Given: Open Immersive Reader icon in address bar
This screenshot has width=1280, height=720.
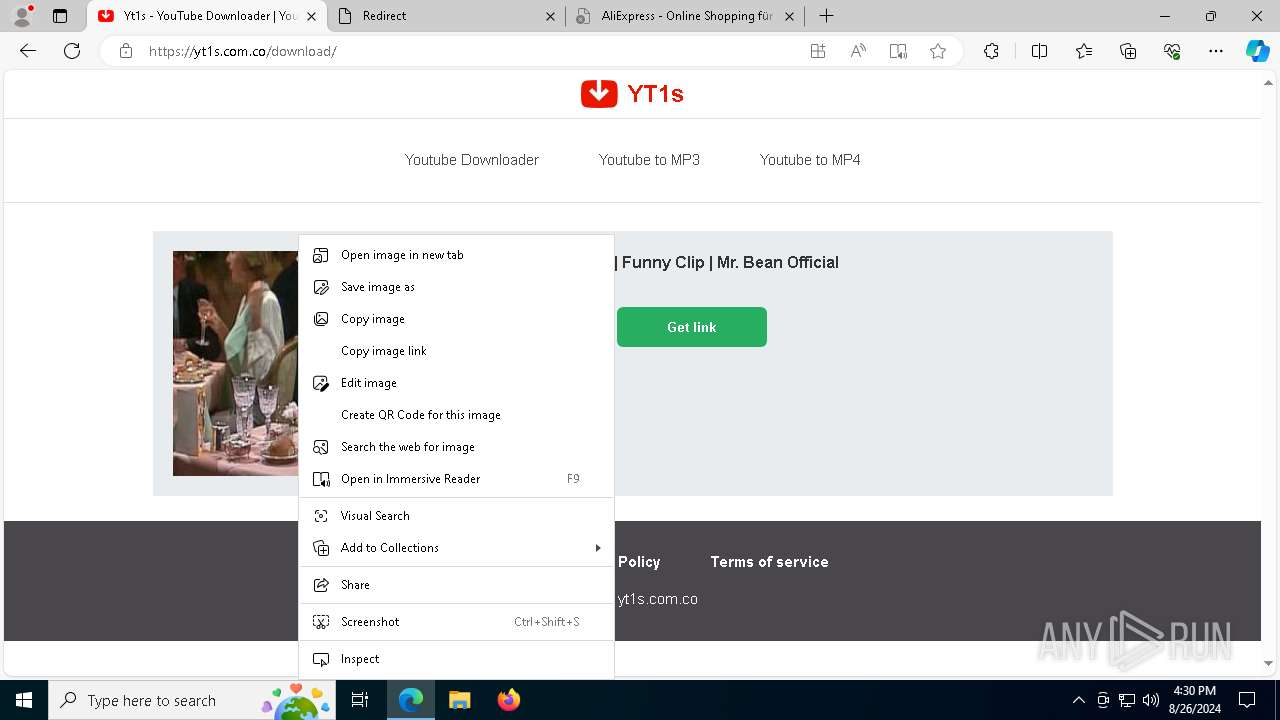Looking at the screenshot, I should click(898, 51).
